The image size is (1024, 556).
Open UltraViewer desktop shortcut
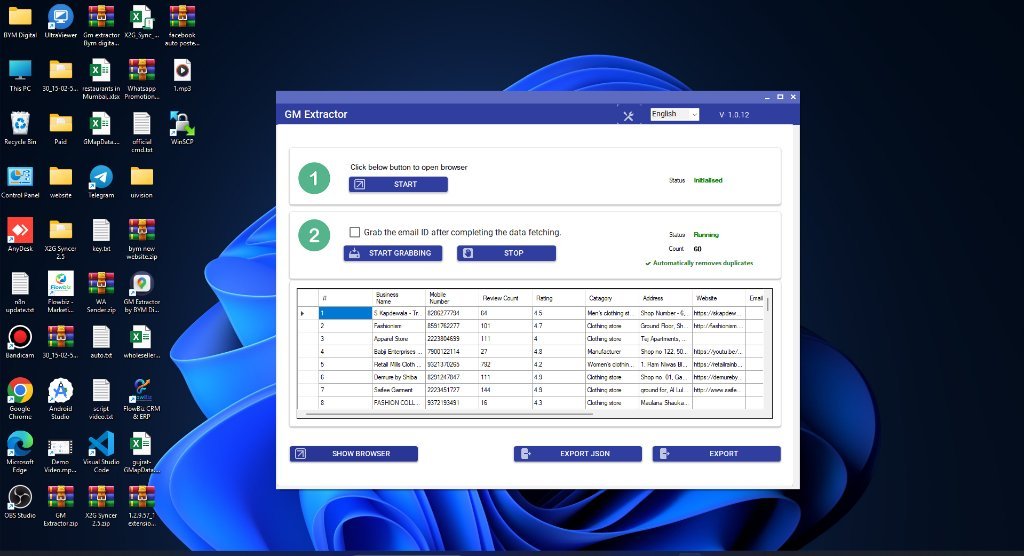(61, 23)
